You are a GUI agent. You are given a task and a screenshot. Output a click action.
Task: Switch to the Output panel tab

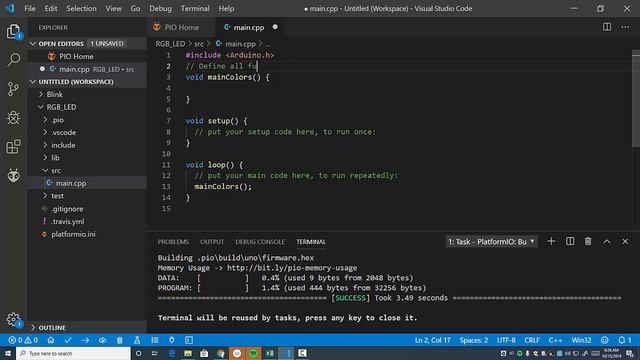coord(212,242)
